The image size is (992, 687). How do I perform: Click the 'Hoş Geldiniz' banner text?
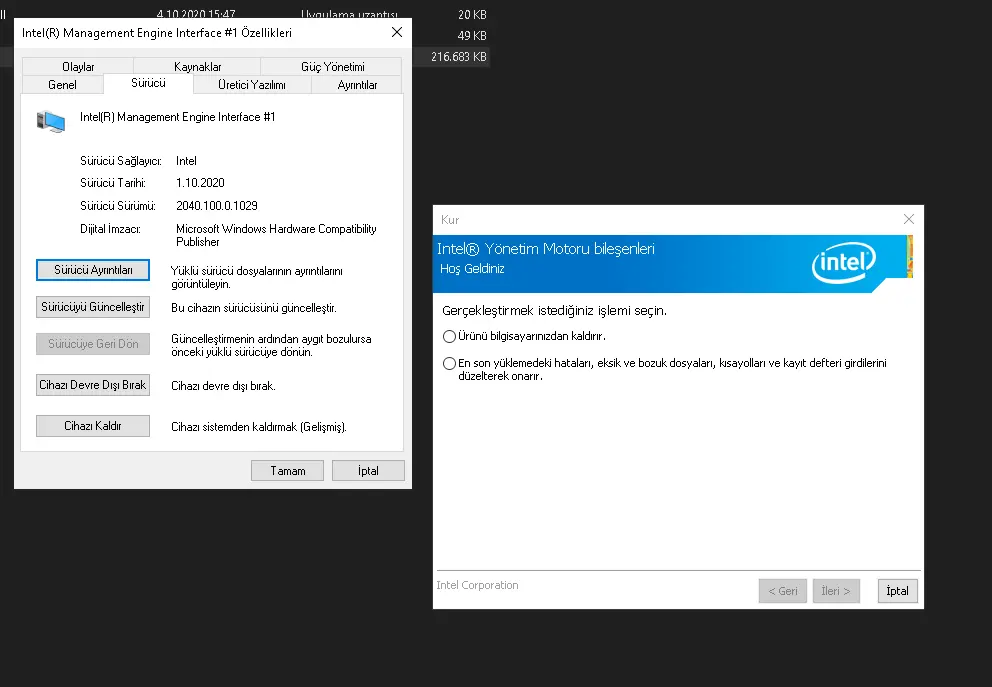pos(472,269)
